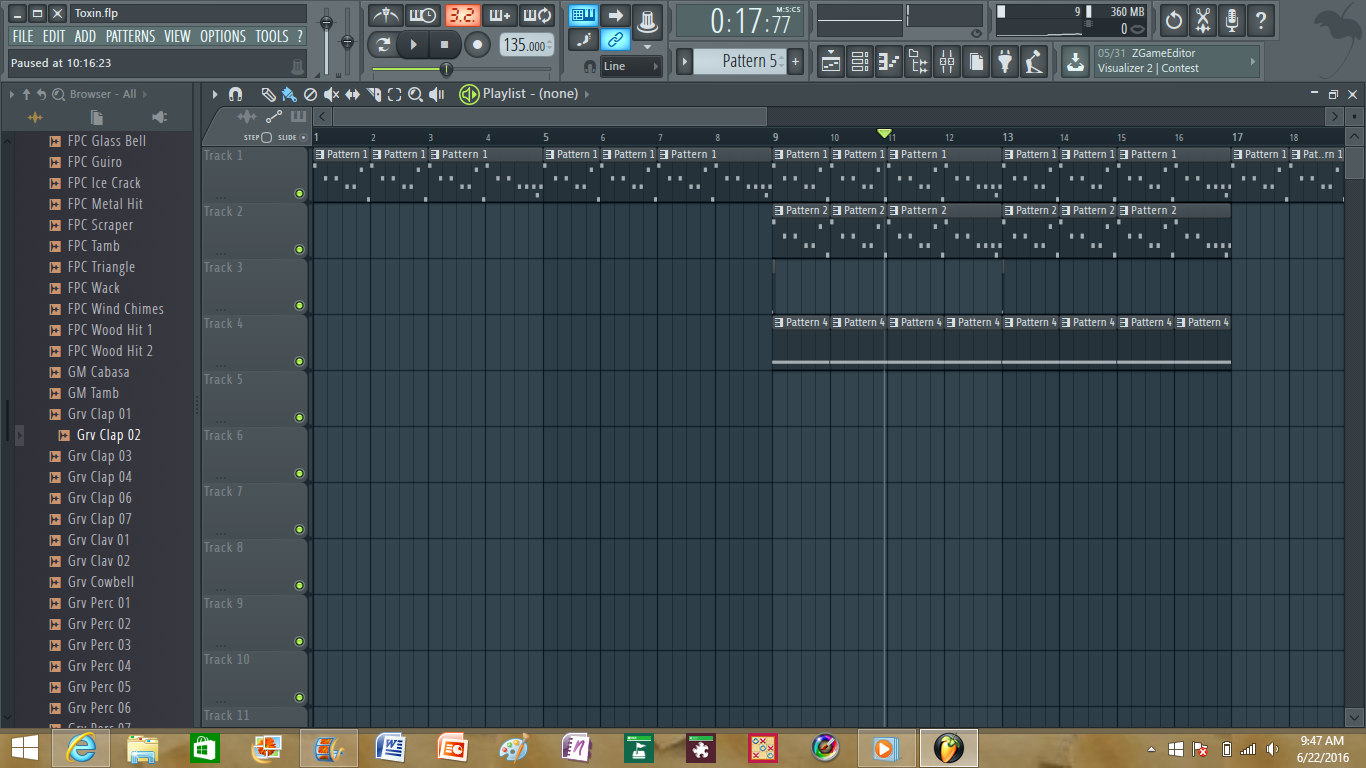Select the Mute tool in Playlist
Image resolution: width=1366 pixels, height=768 pixels.
click(331, 94)
